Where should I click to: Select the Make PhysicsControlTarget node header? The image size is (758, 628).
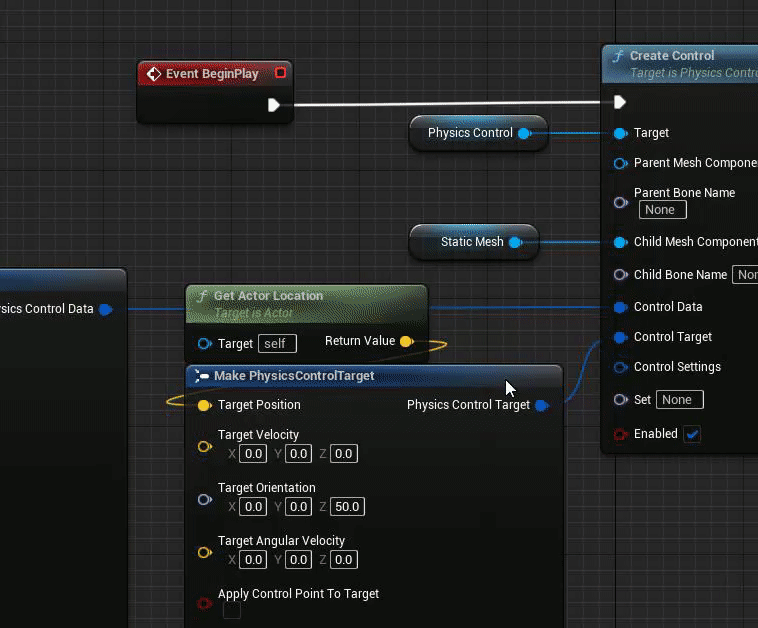374,376
